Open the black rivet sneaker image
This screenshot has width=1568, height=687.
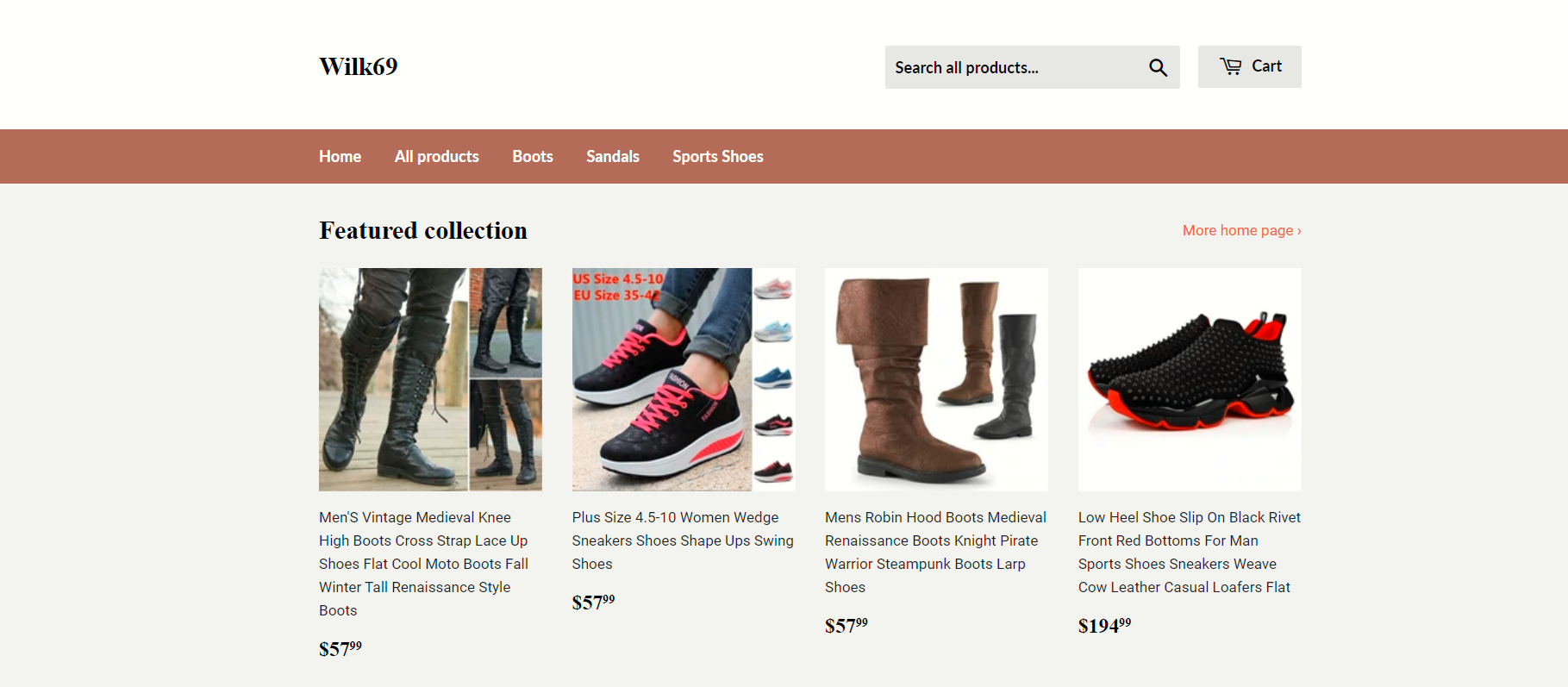(1190, 379)
